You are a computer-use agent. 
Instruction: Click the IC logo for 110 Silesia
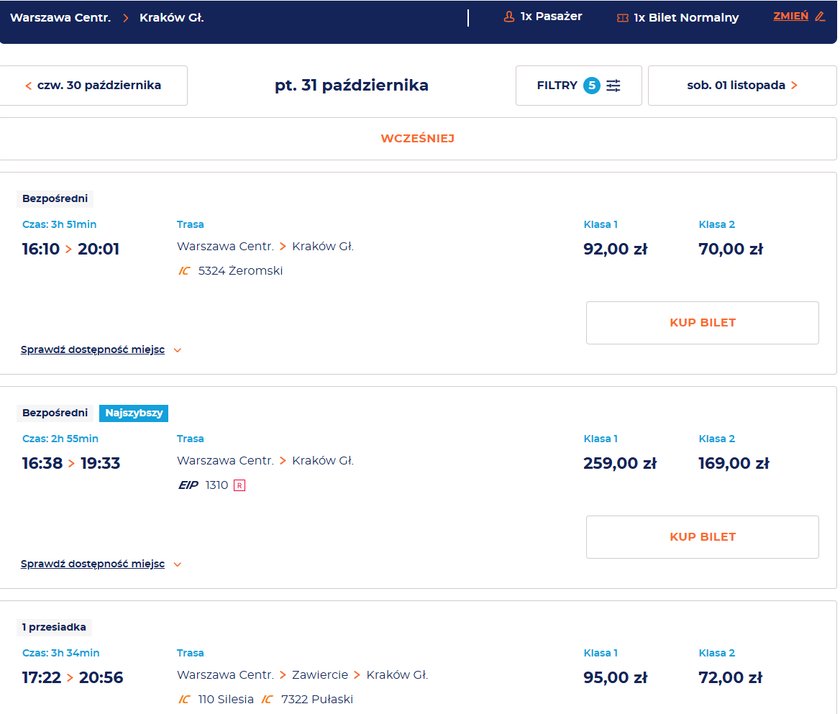(184, 699)
